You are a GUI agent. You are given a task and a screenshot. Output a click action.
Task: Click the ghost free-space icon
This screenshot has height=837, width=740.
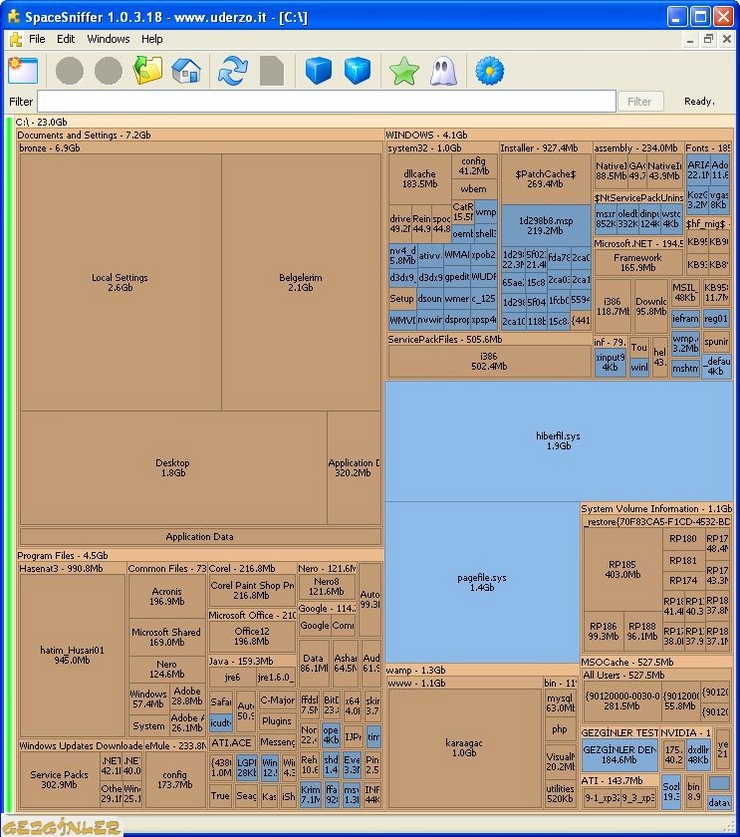pyautogui.click(x=443, y=70)
